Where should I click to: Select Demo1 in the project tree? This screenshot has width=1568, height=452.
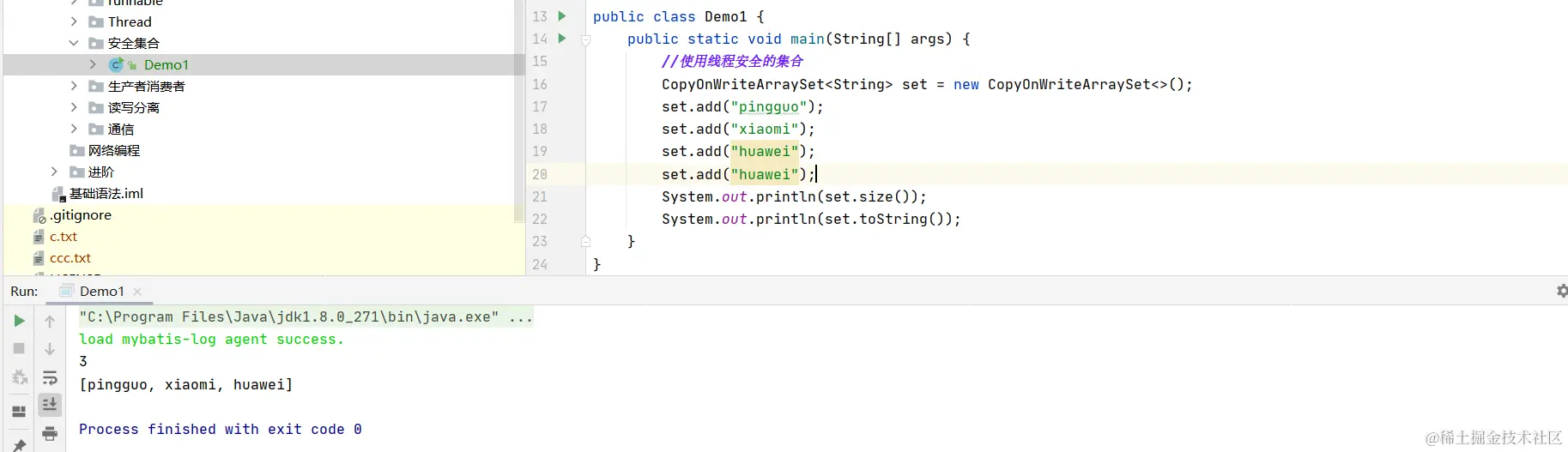166,65
